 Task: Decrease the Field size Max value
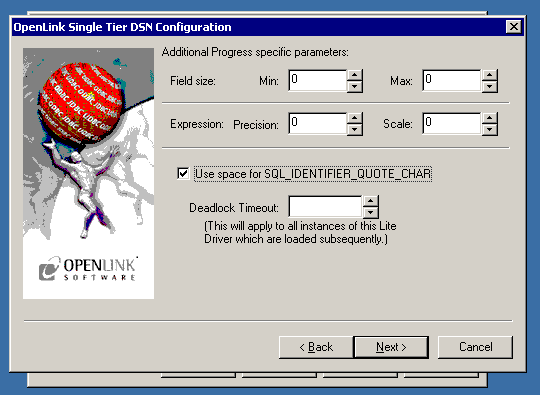tap(489, 87)
